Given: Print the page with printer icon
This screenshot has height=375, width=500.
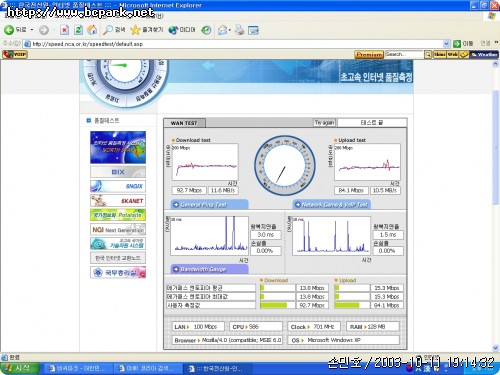Looking at the screenshot, I should (x=239, y=30).
